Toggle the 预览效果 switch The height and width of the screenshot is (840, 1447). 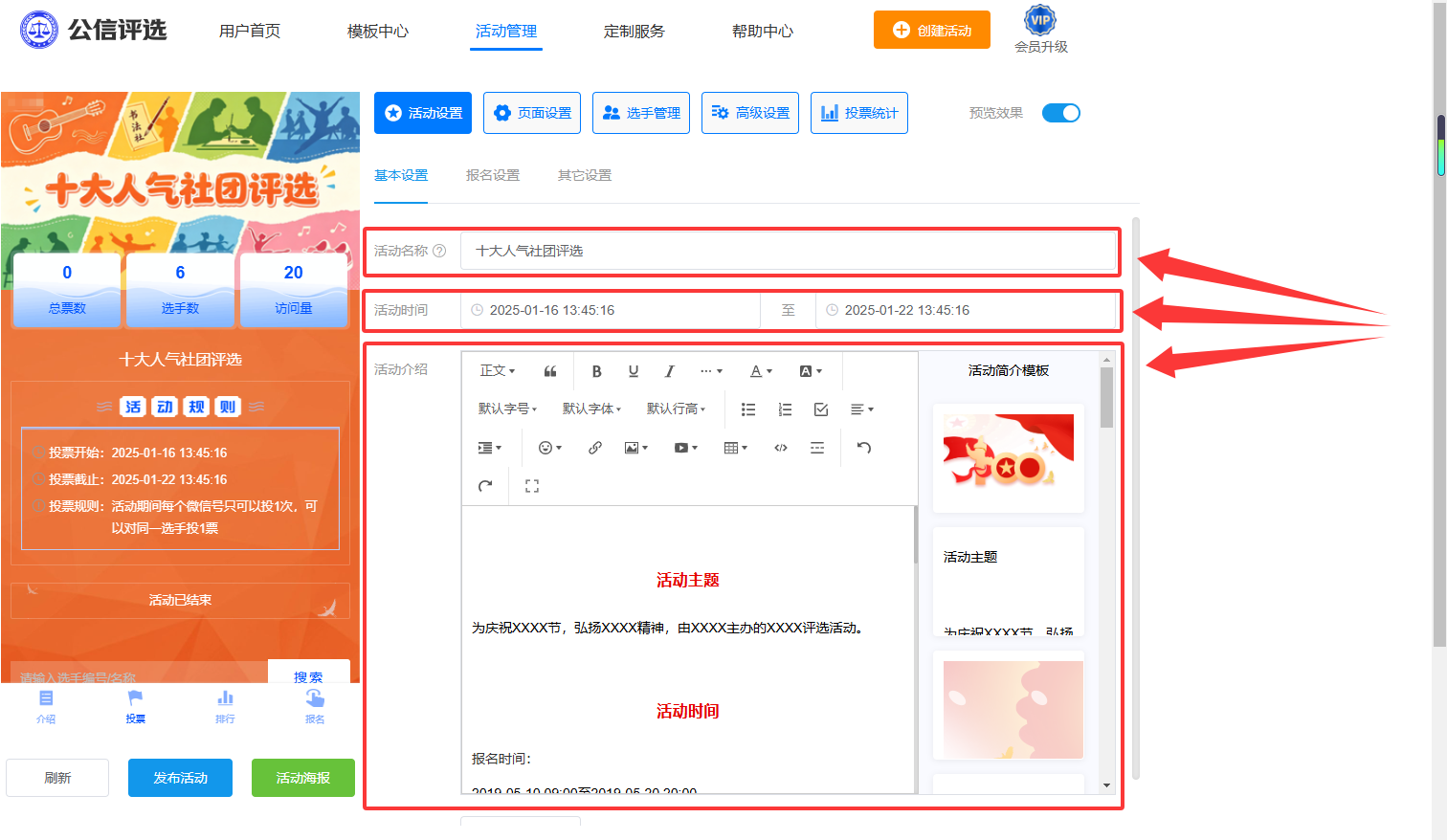1060,113
